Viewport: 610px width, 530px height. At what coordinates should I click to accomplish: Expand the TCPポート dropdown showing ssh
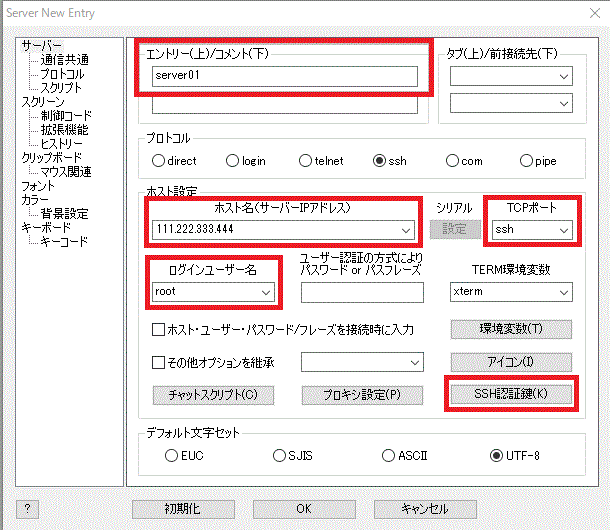[564, 230]
